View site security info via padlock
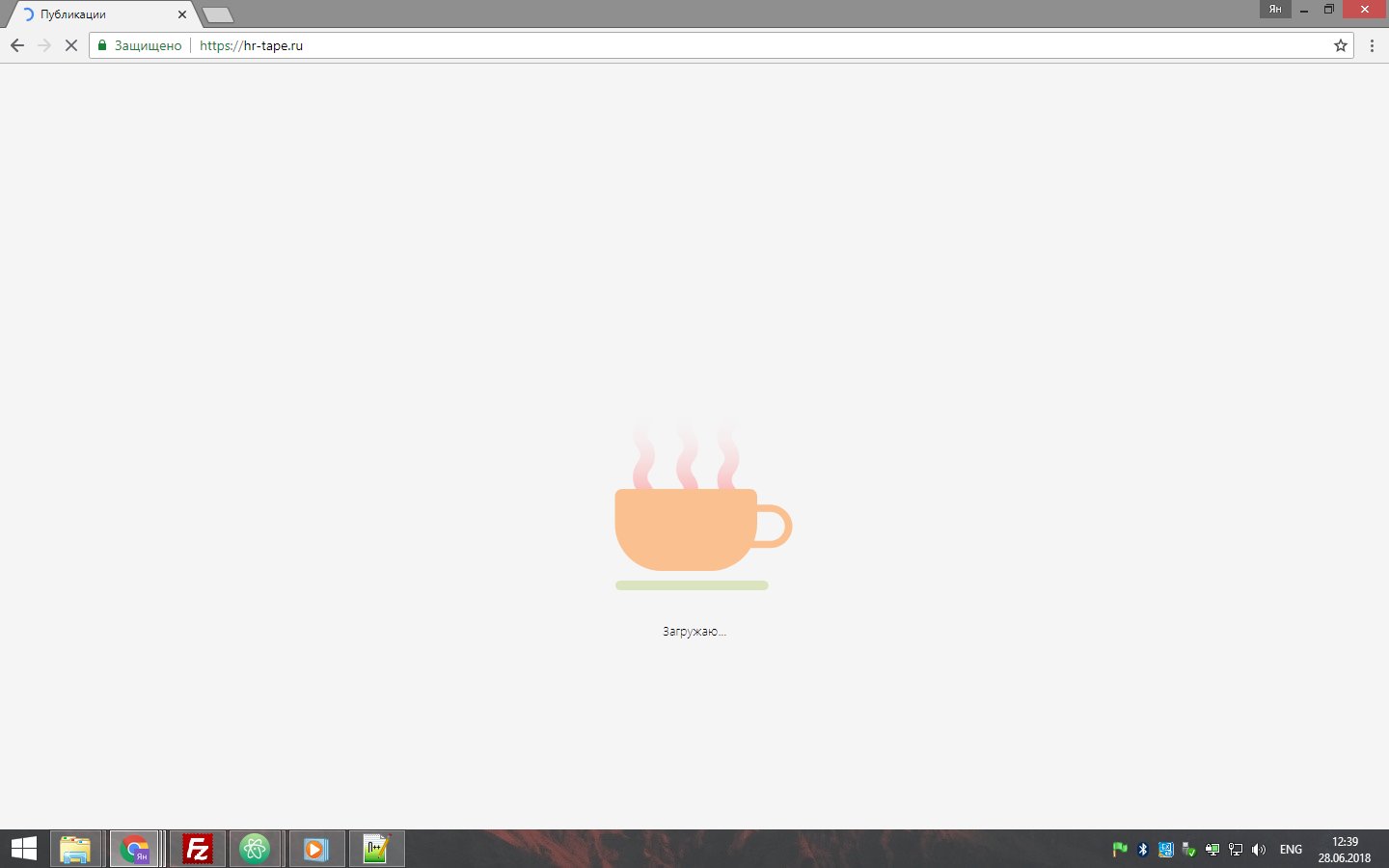This screenshot has width=1389, height=868. [x=102, y=45]
